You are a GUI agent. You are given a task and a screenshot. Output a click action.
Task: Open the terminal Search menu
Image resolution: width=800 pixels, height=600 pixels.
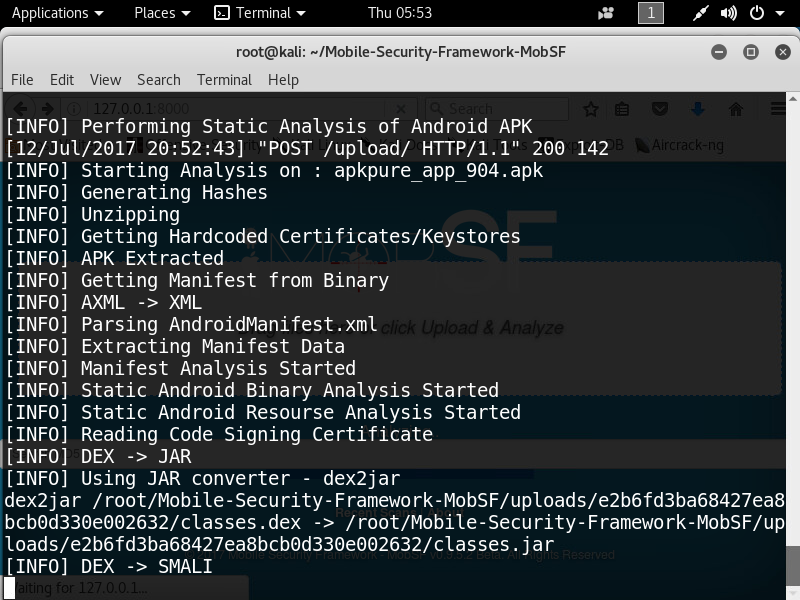[x=159, y=80]
